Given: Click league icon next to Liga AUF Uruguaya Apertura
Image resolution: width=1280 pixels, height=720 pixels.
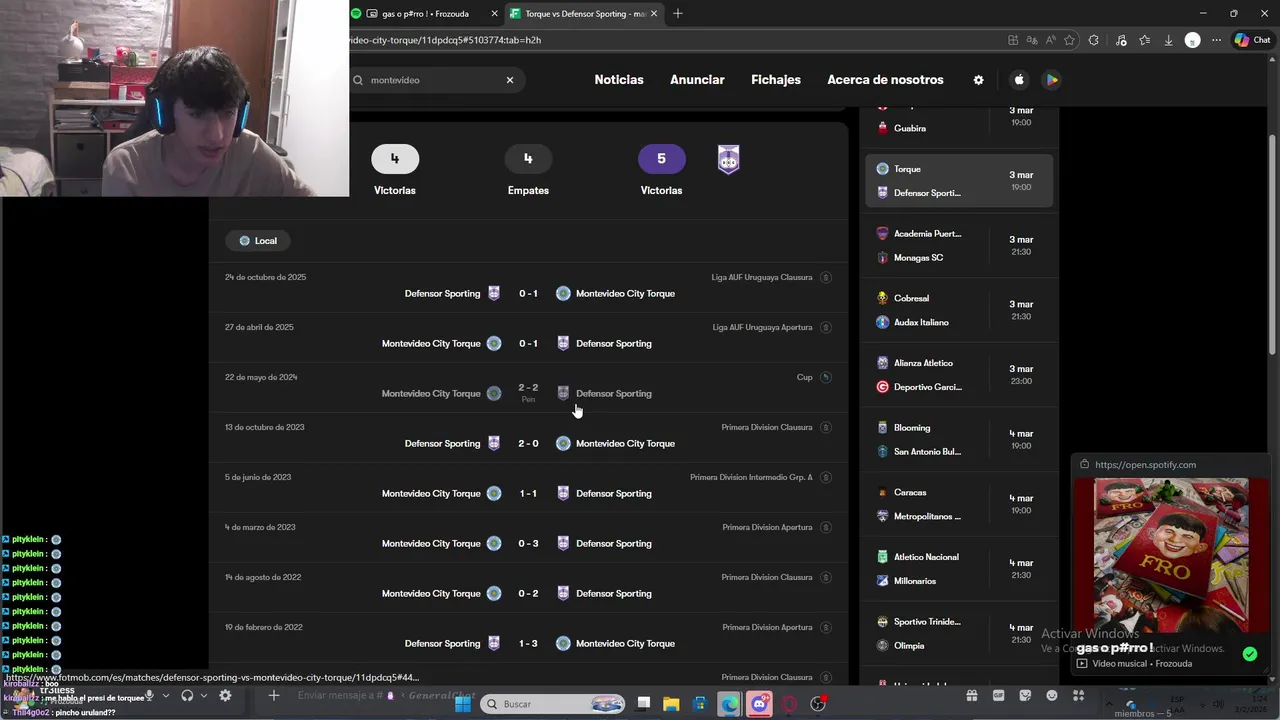Looking at the screenshot, I should coord(825,327).
